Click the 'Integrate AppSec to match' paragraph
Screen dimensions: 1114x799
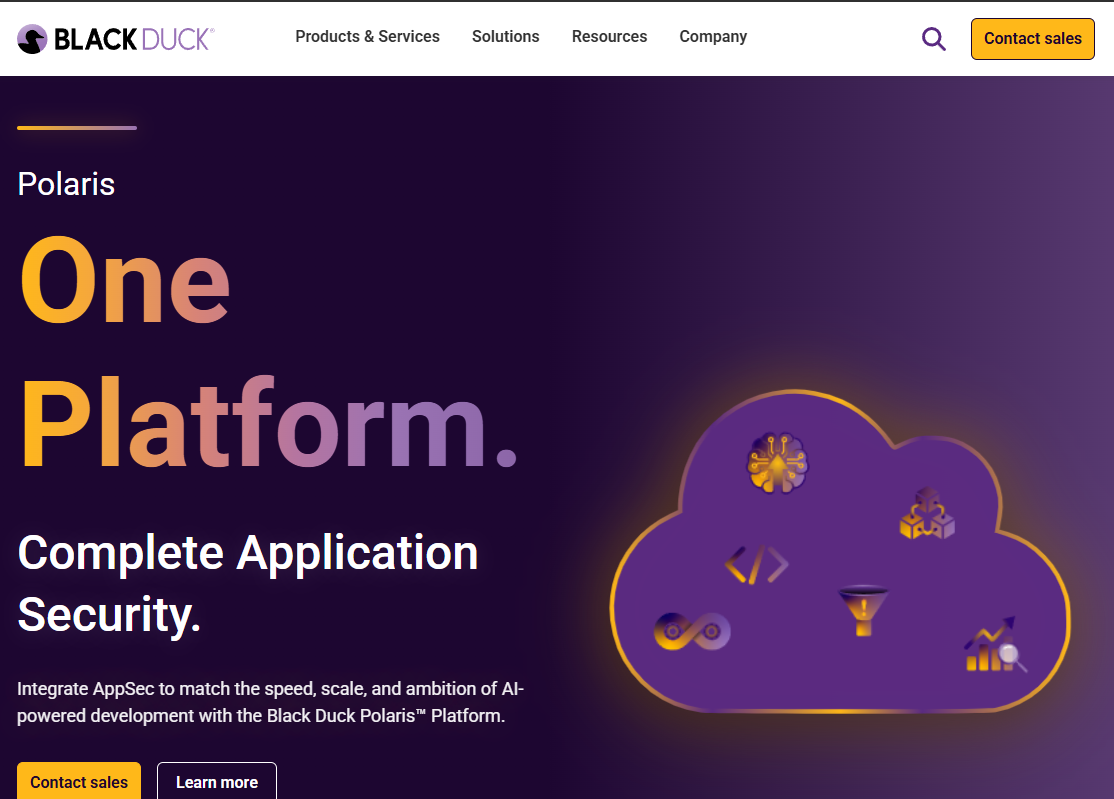(x=271, y=702)
